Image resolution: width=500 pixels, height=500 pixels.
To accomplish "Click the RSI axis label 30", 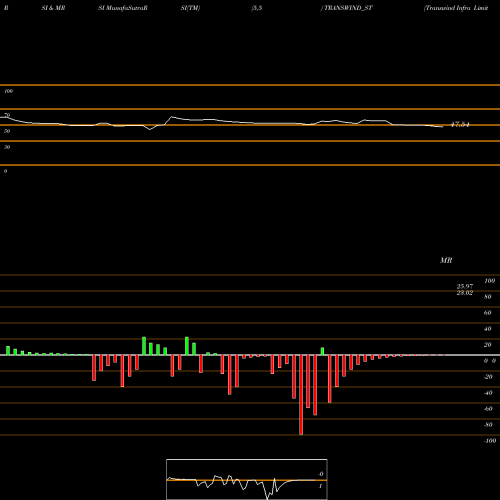I will coord(7,147).
